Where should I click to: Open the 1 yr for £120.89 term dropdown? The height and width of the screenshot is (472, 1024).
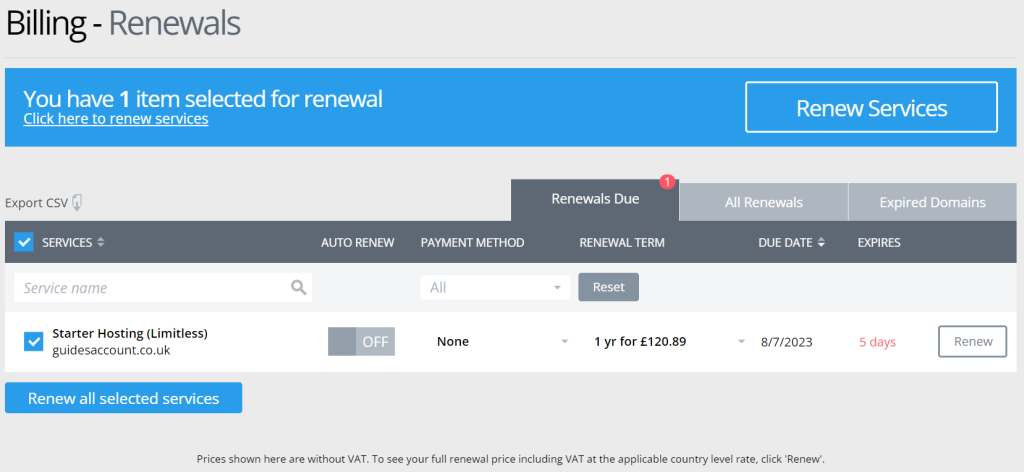669,341
